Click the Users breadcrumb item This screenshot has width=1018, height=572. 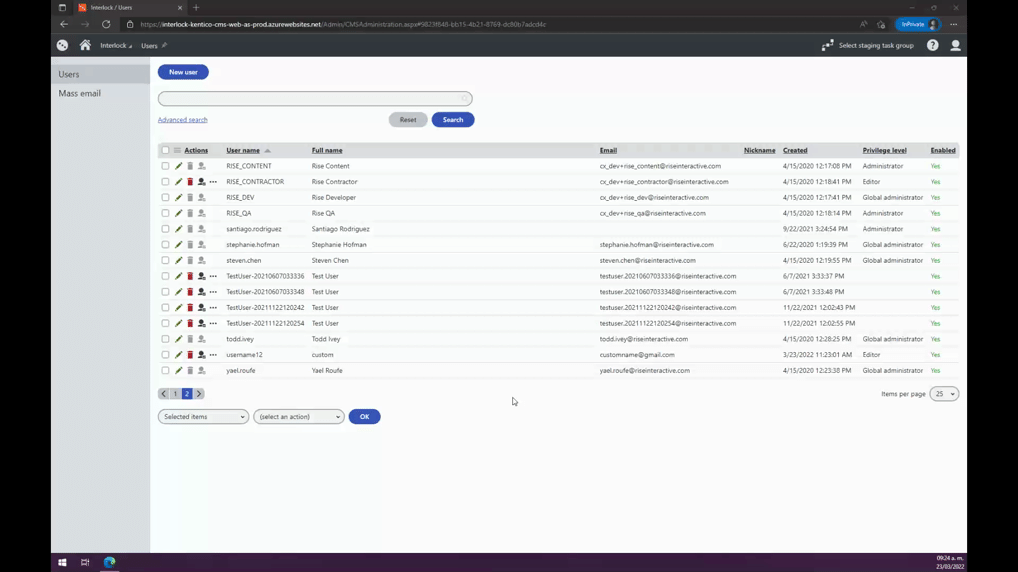tap(149, 45)
